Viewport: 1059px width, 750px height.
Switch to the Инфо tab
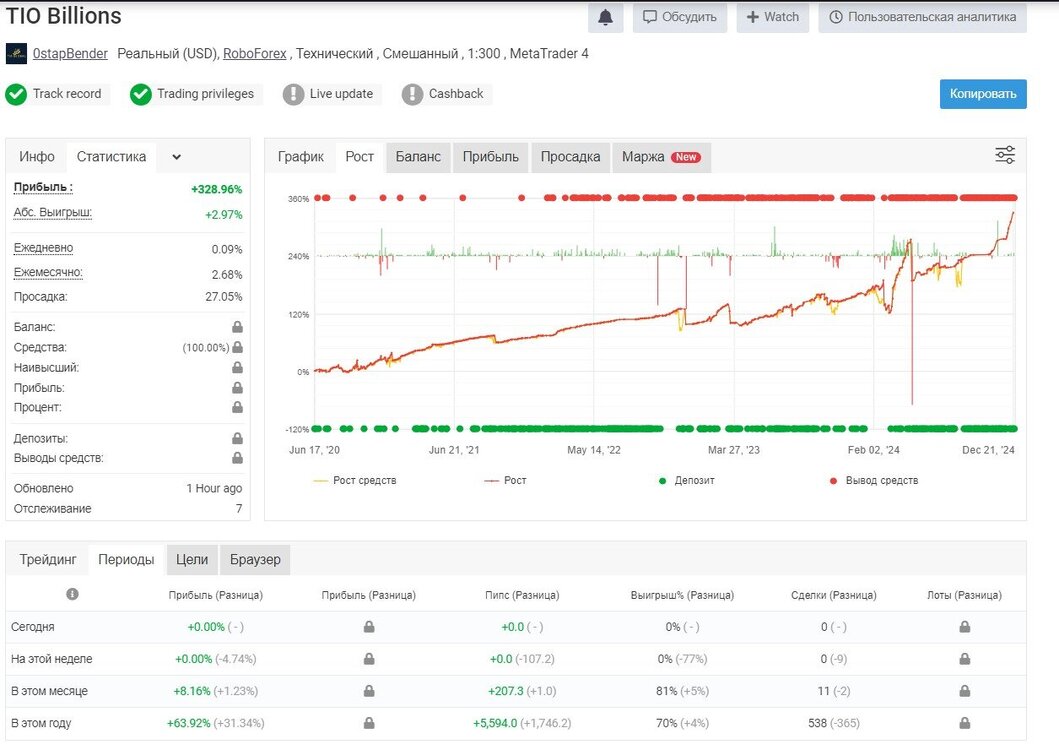click(36, 157)
